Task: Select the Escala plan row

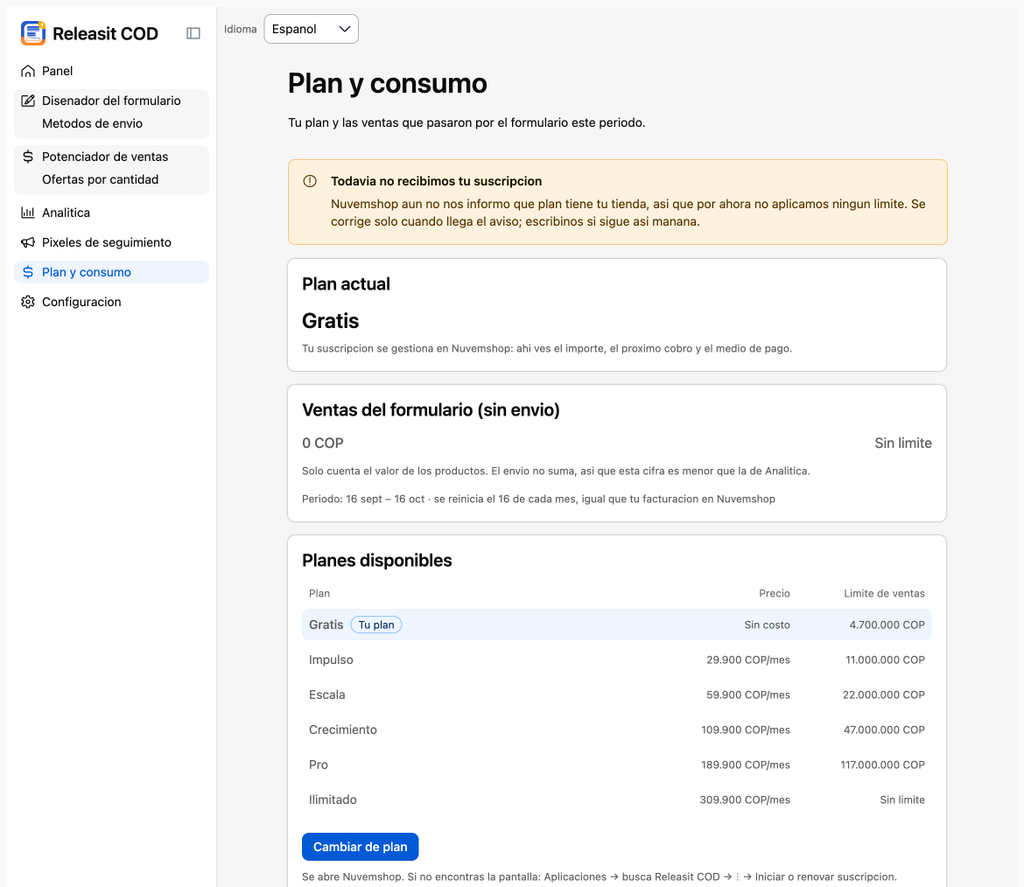Action: click(x=616, y=695)
